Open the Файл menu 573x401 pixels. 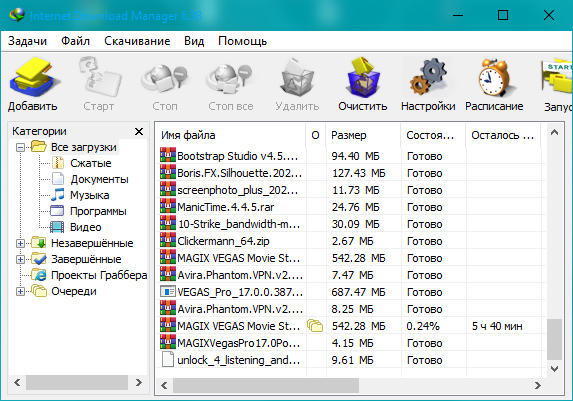[x=75, y=41]
